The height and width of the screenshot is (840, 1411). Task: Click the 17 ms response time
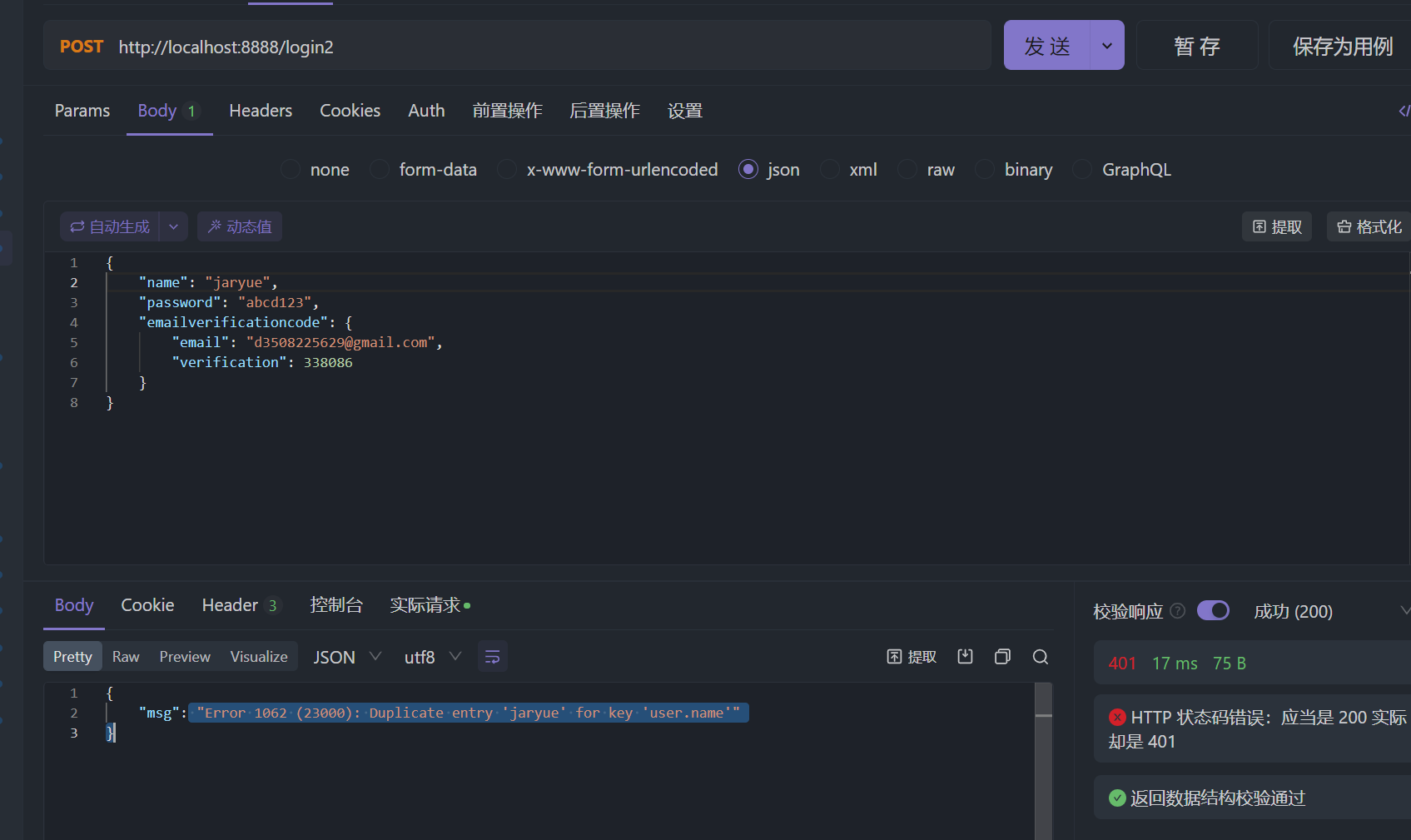[x=1175, y=664]
